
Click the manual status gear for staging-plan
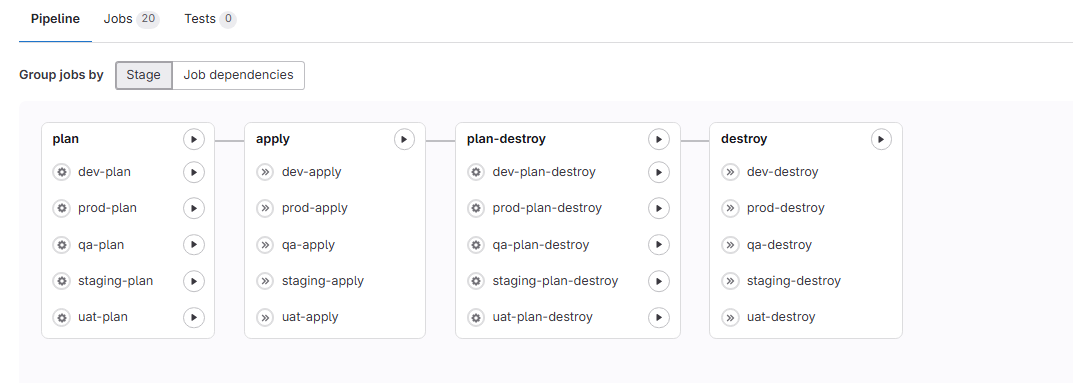click(62, 281)
